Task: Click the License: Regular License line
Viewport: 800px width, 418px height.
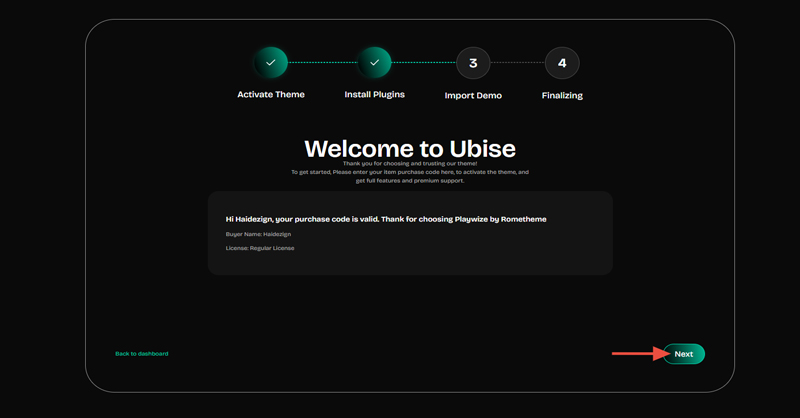Action: point(260,248)
